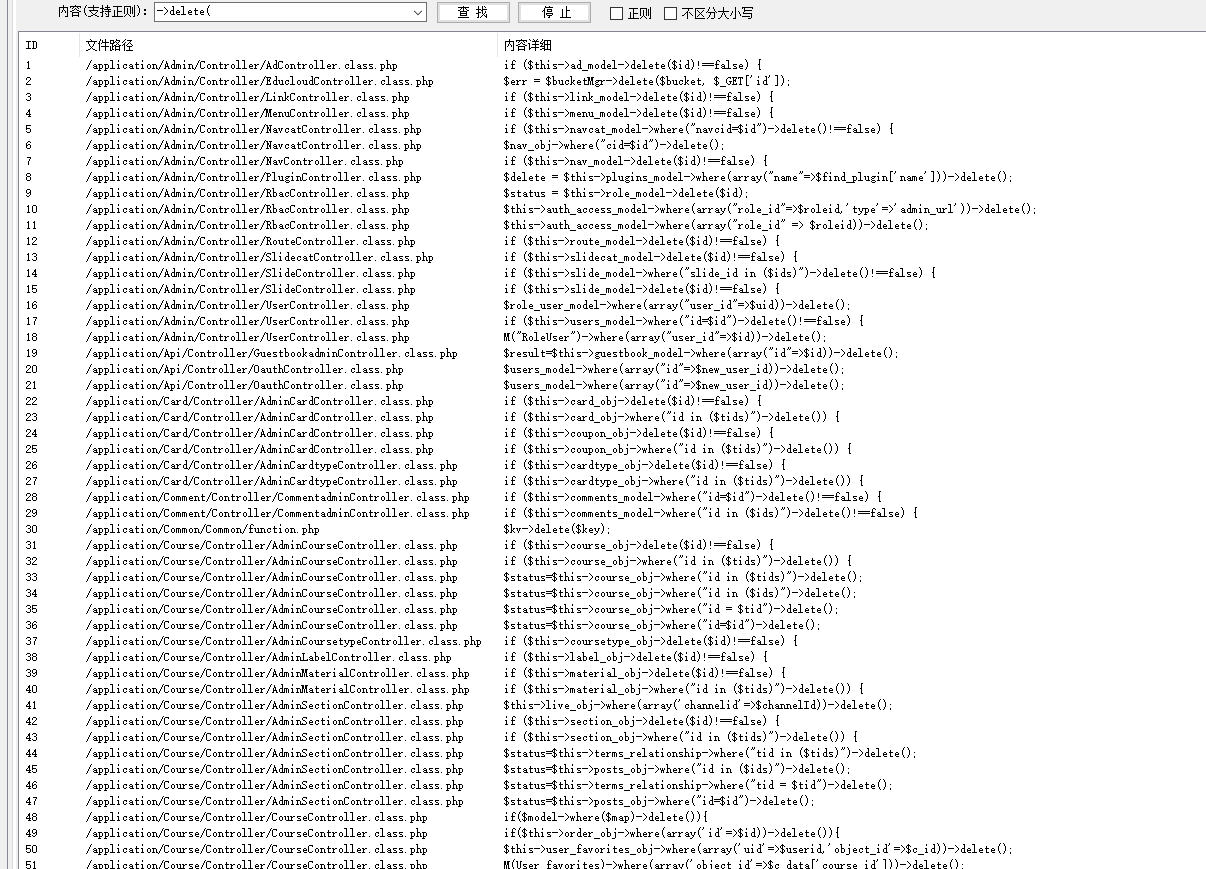
Task: Select the AdminLabelController.class.php result row
Action: (x=610, y=657)
